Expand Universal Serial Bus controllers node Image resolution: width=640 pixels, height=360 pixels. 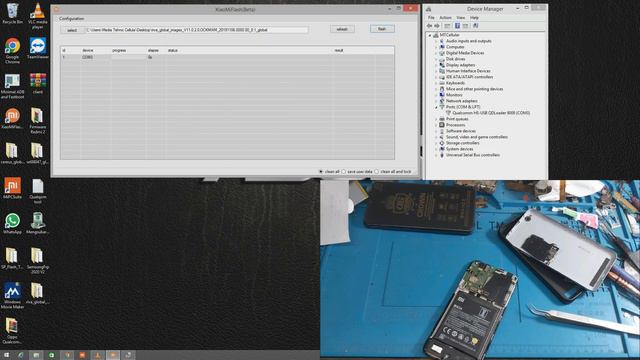pyautogui.click(x=436, y=155)
